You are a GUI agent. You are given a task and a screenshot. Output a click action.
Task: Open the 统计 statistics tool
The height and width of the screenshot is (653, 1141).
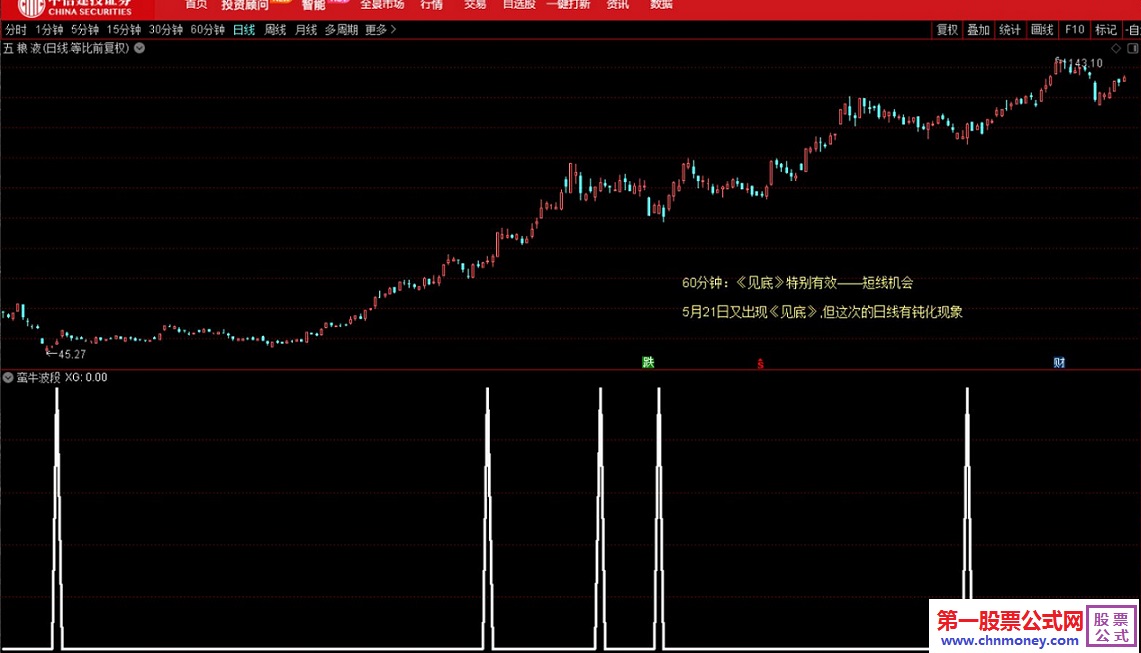coord(1010,30)
